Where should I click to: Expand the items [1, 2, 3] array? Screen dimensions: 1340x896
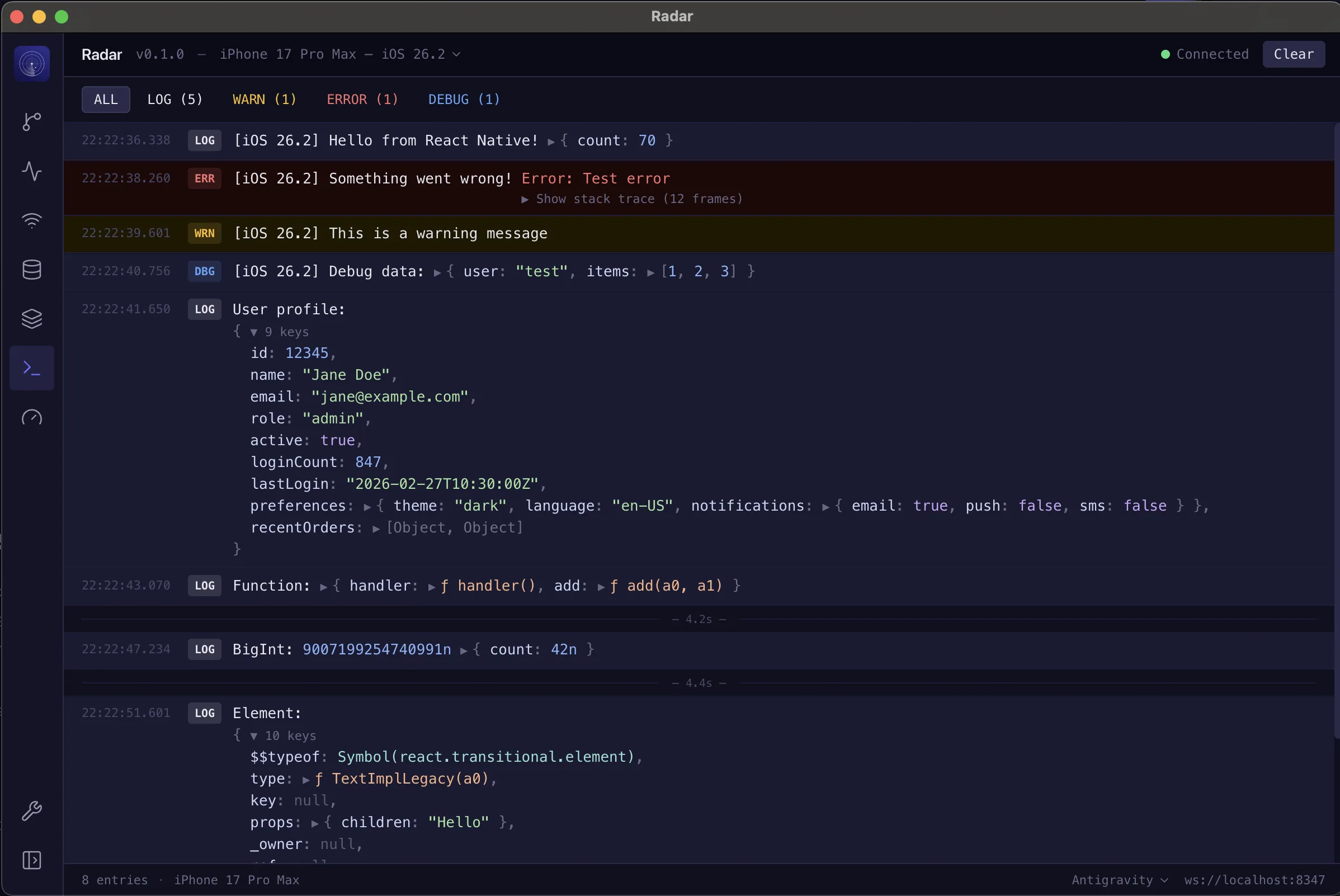(650, 272)
